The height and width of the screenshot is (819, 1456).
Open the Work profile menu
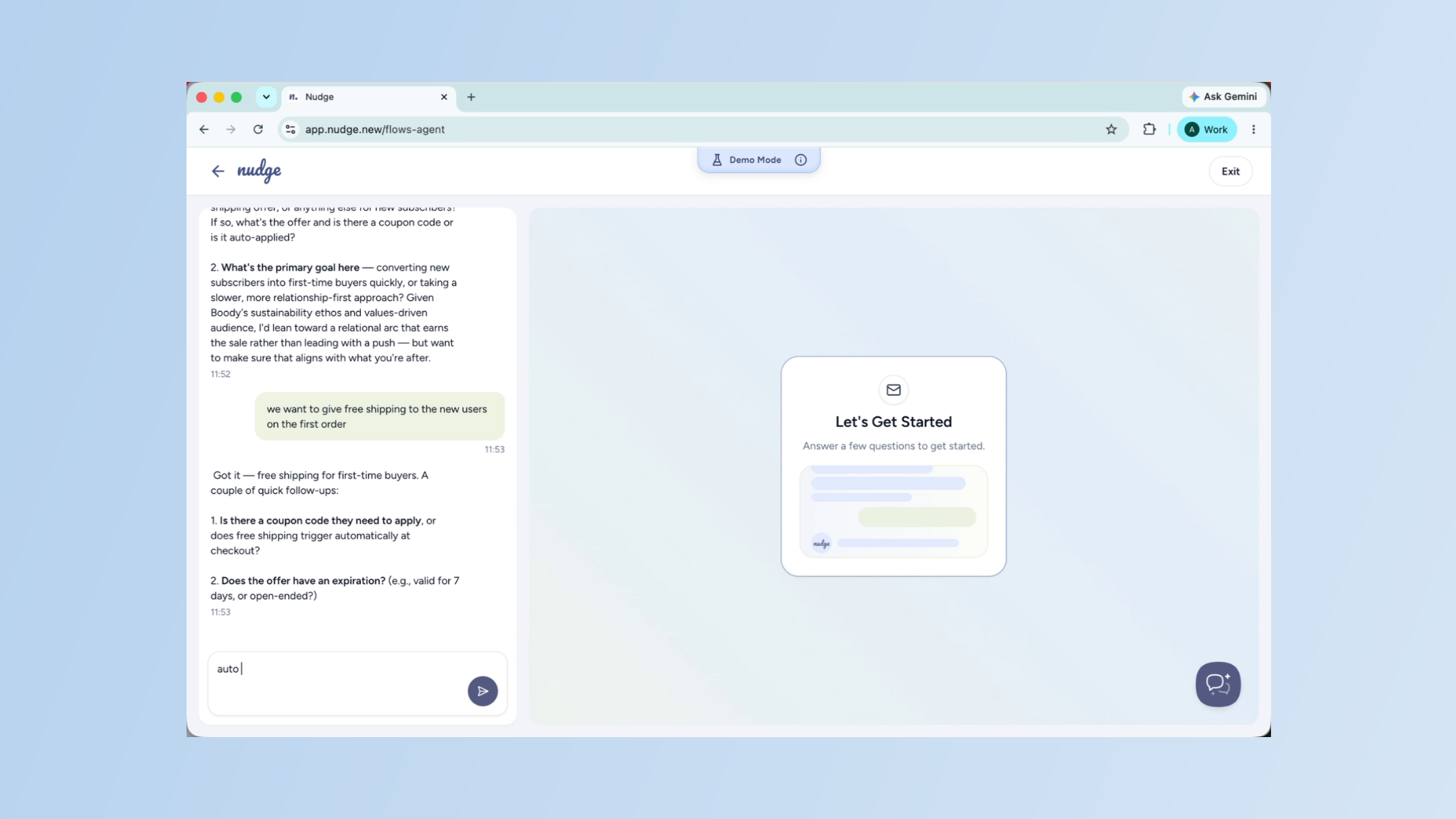point(1207,130)
